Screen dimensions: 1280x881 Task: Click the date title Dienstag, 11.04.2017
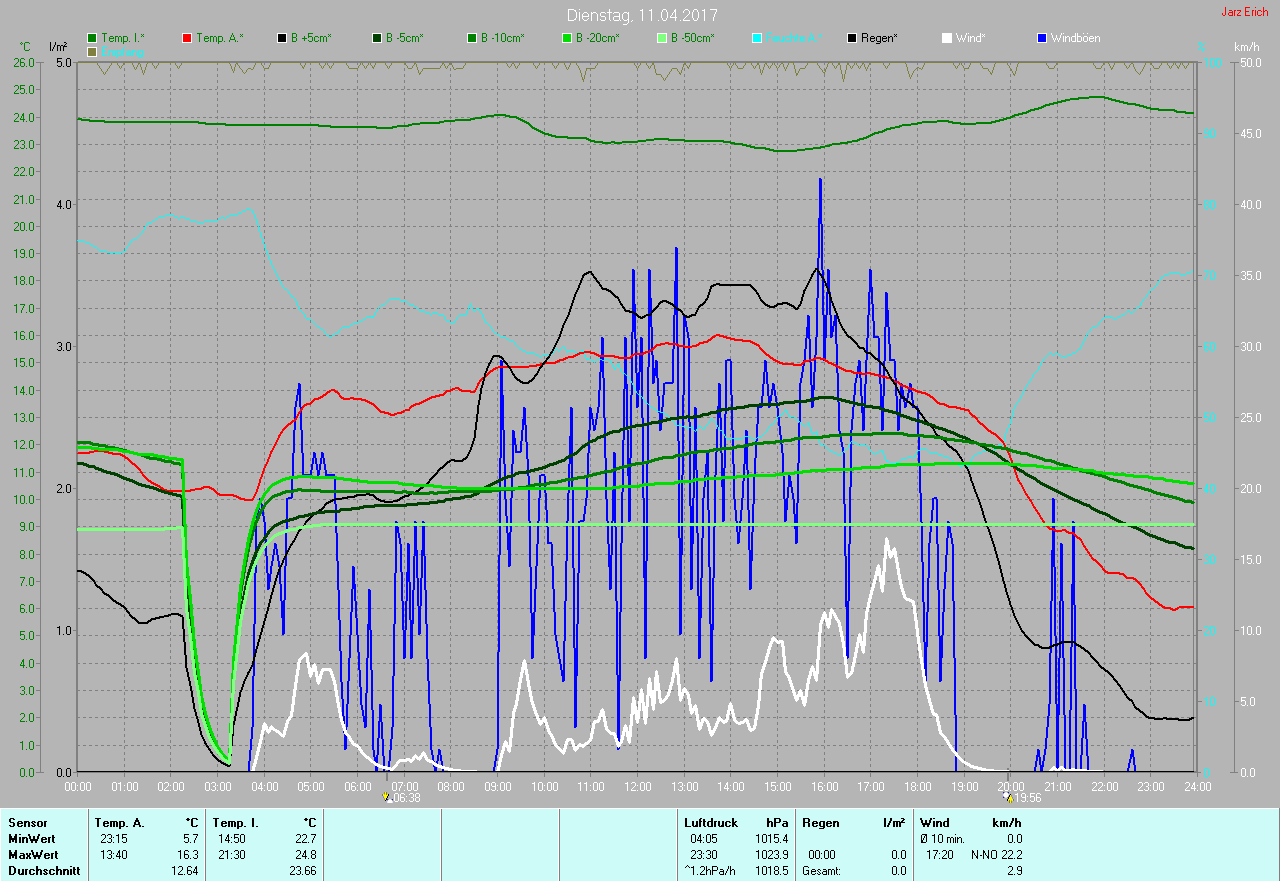[x=642, y=15]
